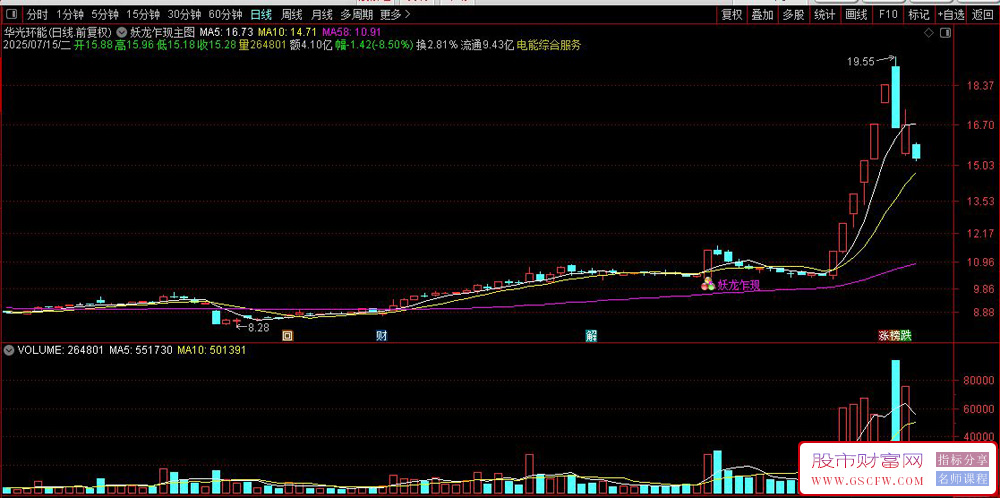The image size is (1000, 498).
Task: Switch to the 5分钟 period
Action: coord(105,14)
